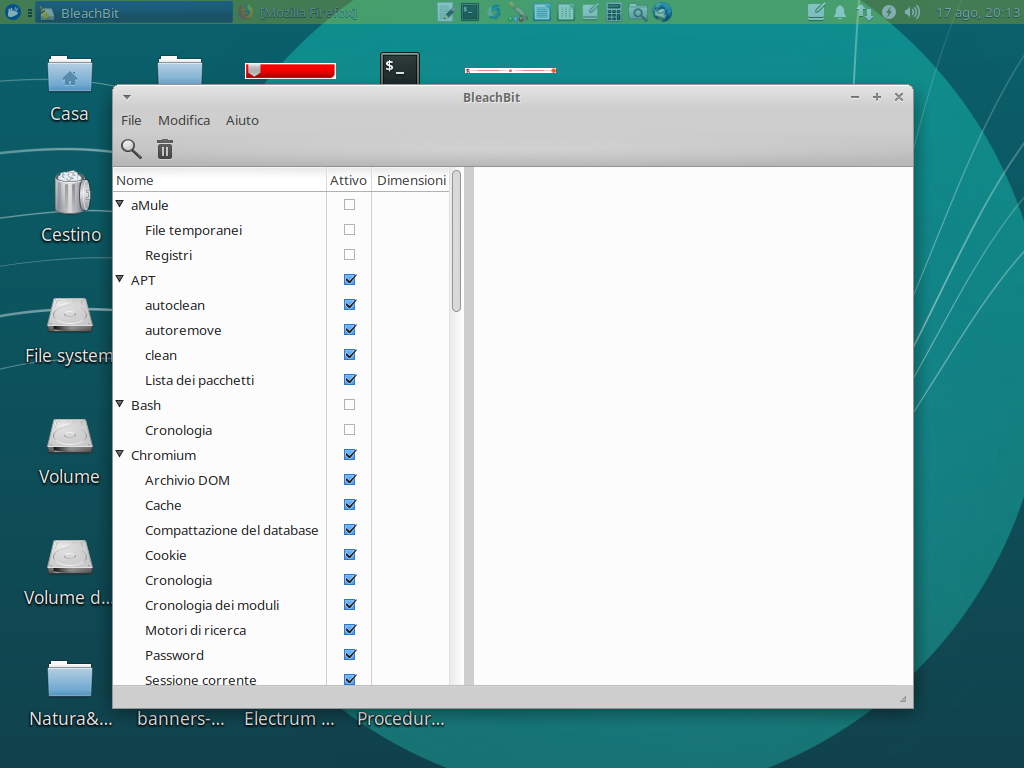1024x768 pixels.
Task: Select the BleachBit taskbar button
Action: [x=135, y=12]
